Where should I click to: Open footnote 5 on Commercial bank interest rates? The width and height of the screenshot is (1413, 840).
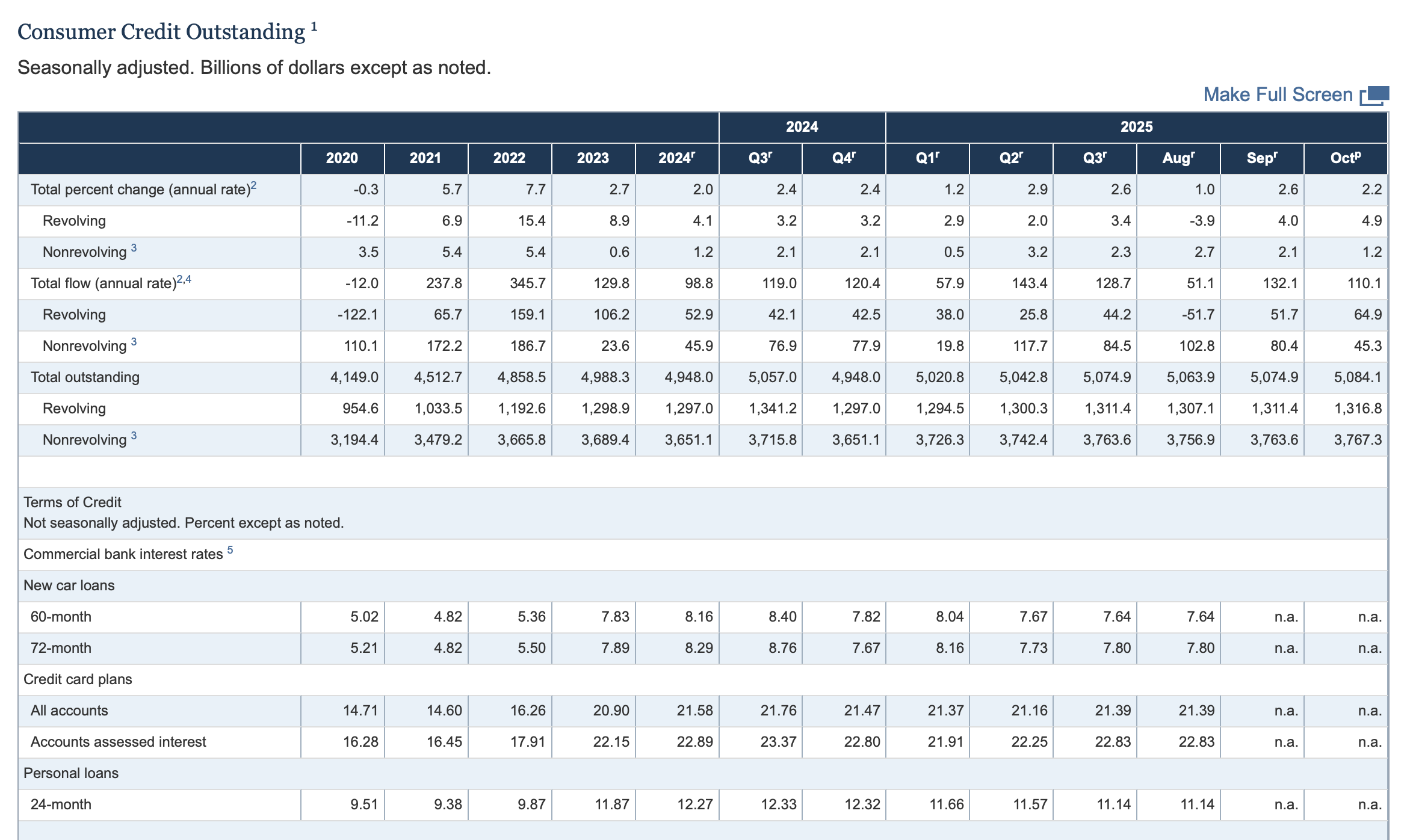(230, 550)
